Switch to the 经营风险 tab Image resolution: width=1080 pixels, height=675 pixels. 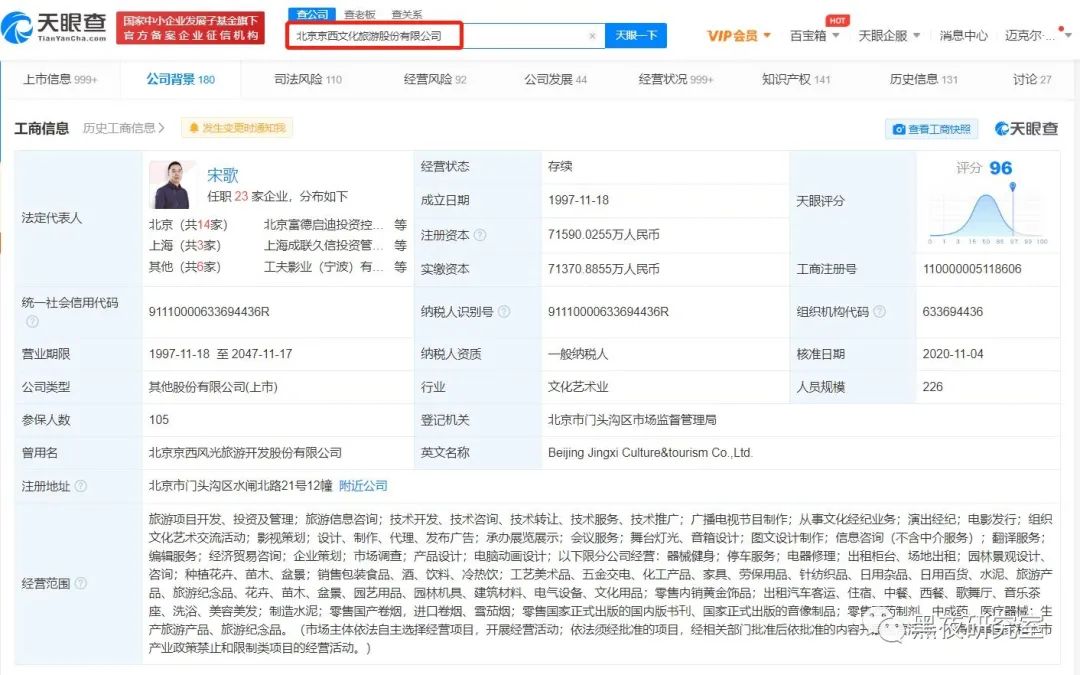point(435,79)
